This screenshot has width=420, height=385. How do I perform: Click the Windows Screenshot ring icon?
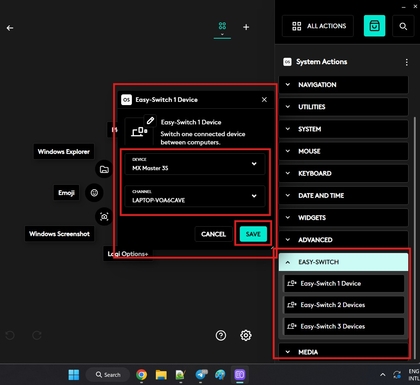pyautogui.click(x=104, y=217)
